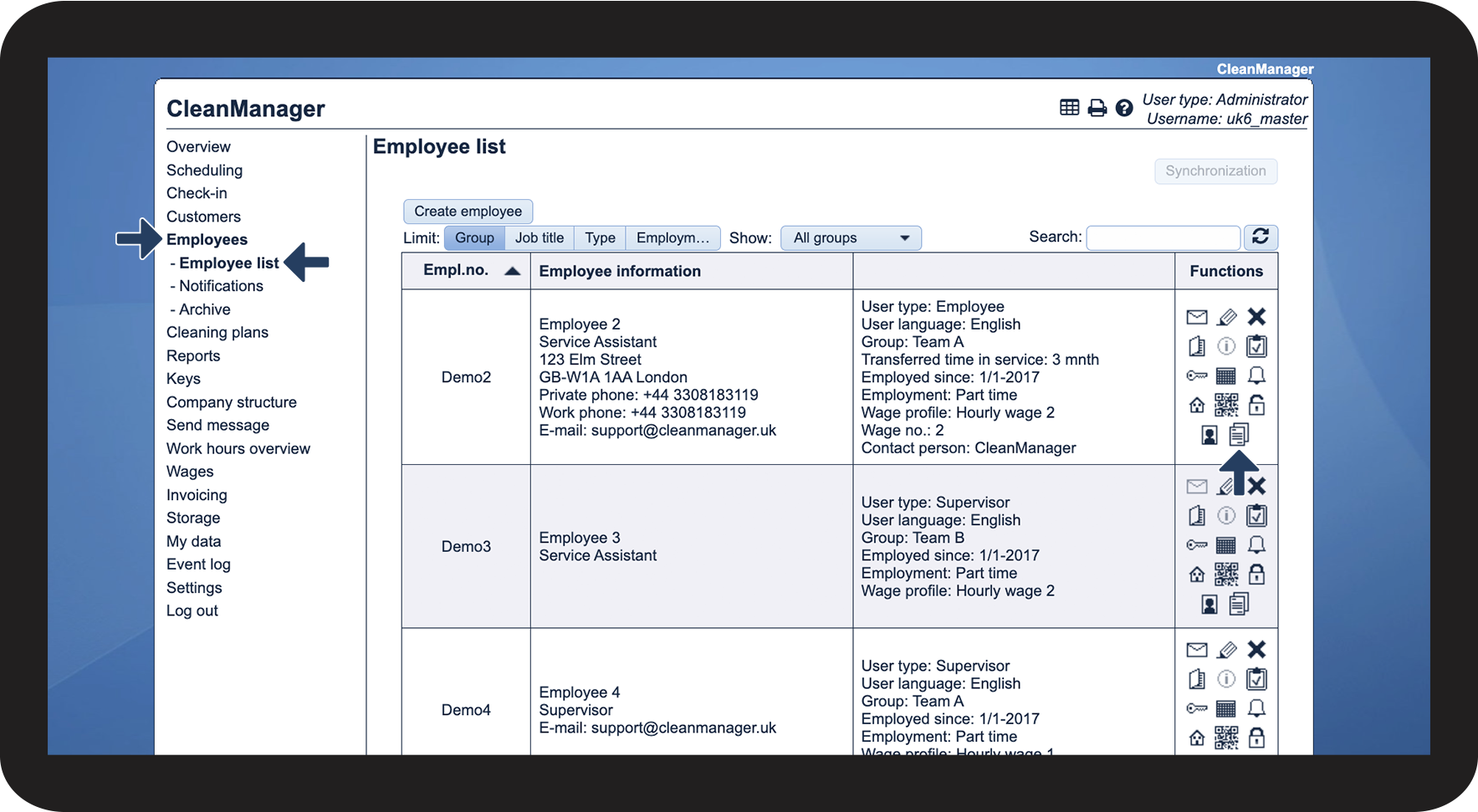
Task: Toggle the closed padlock icon for Demo3
Action: point(1256,575)
